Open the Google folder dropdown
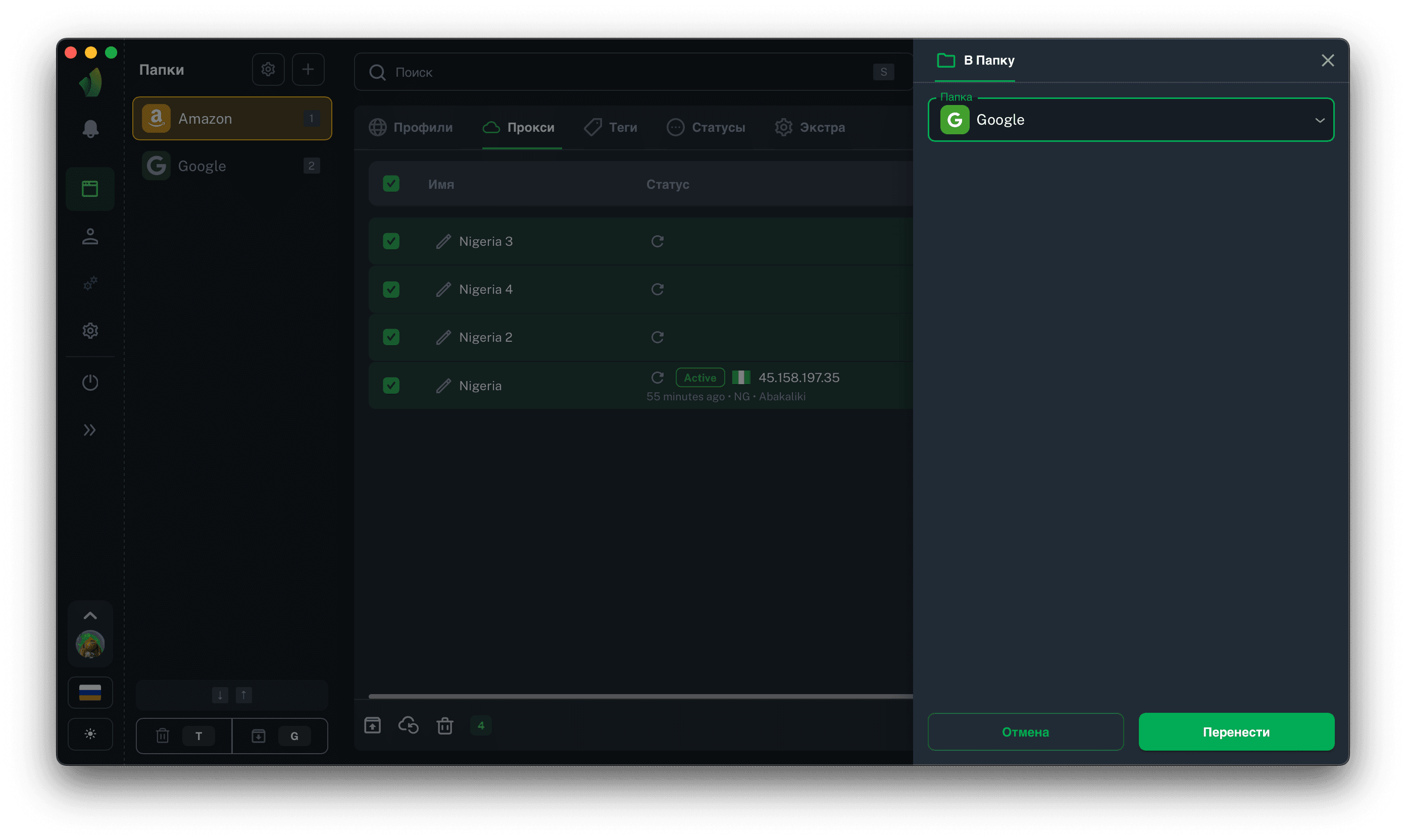The width and height of the screenshot is (1406, 840). tap(1130, 120)
